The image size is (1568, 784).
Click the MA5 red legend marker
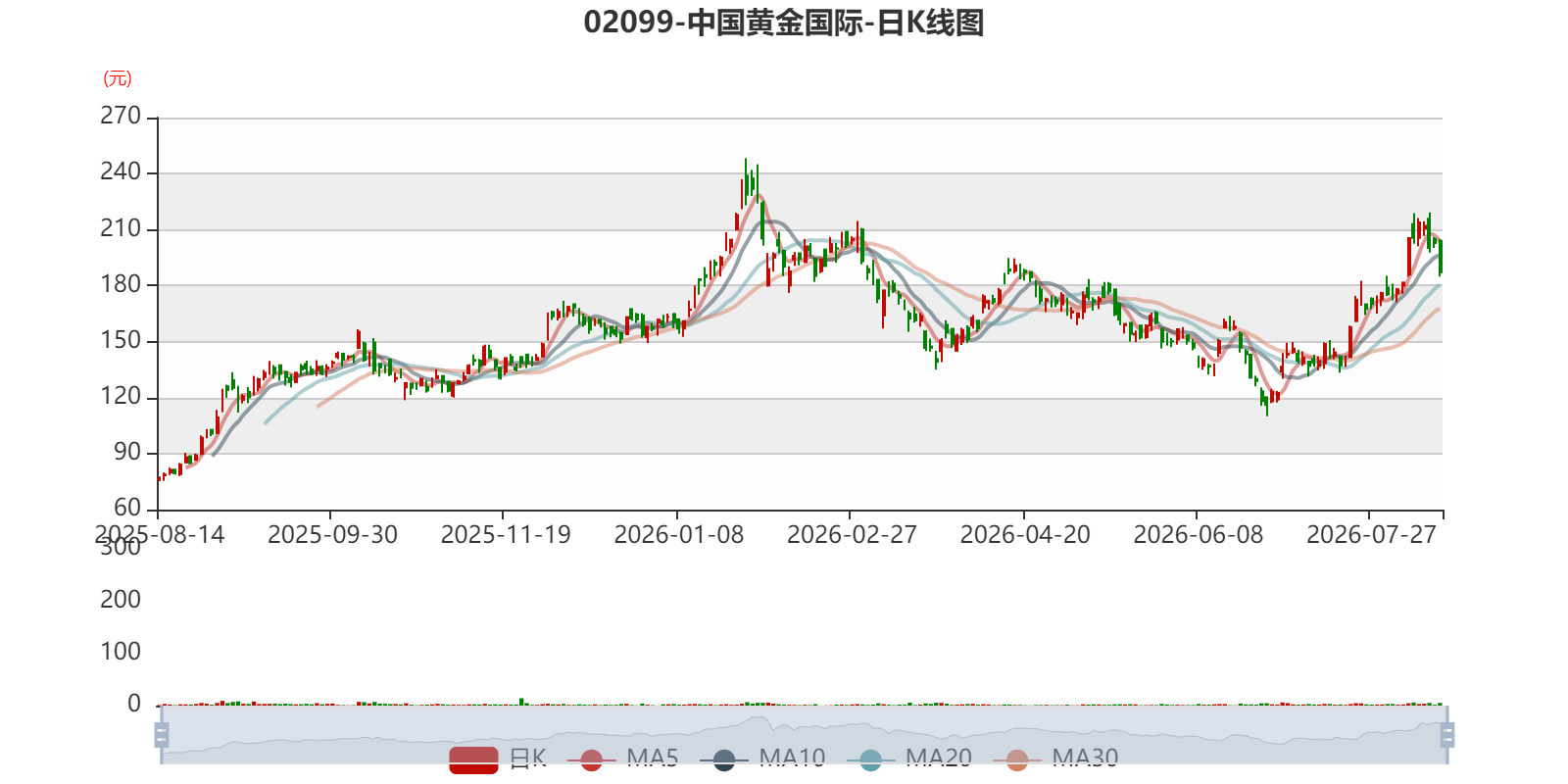pyautogui.click(x=591, y=759)
